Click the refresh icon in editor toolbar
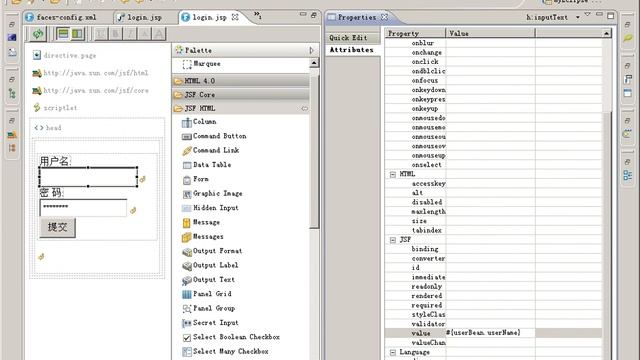This screenshot has height=360, width=640. [38, 34]
